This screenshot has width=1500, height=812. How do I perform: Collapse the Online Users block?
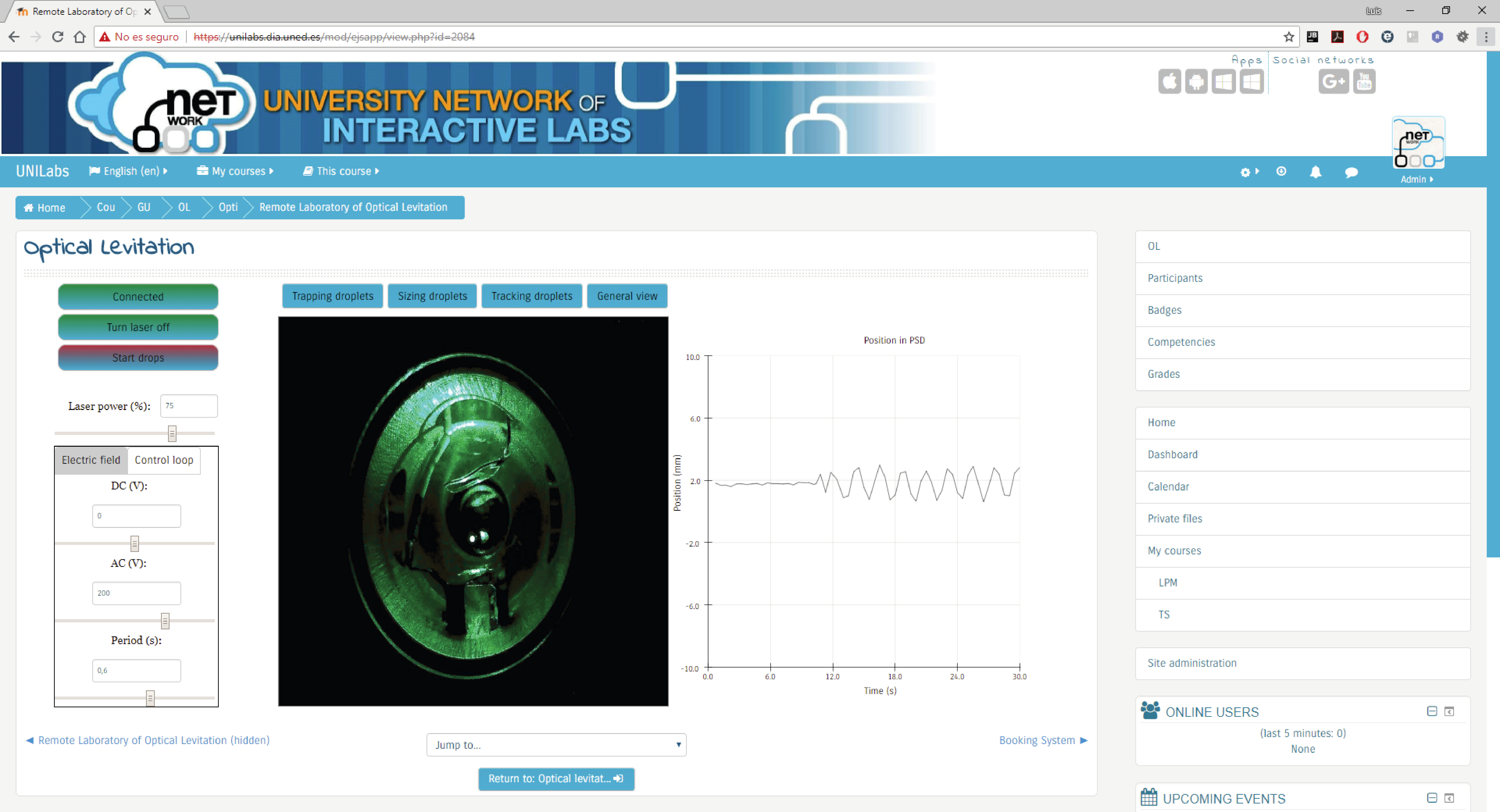(x=1432, y=711)
